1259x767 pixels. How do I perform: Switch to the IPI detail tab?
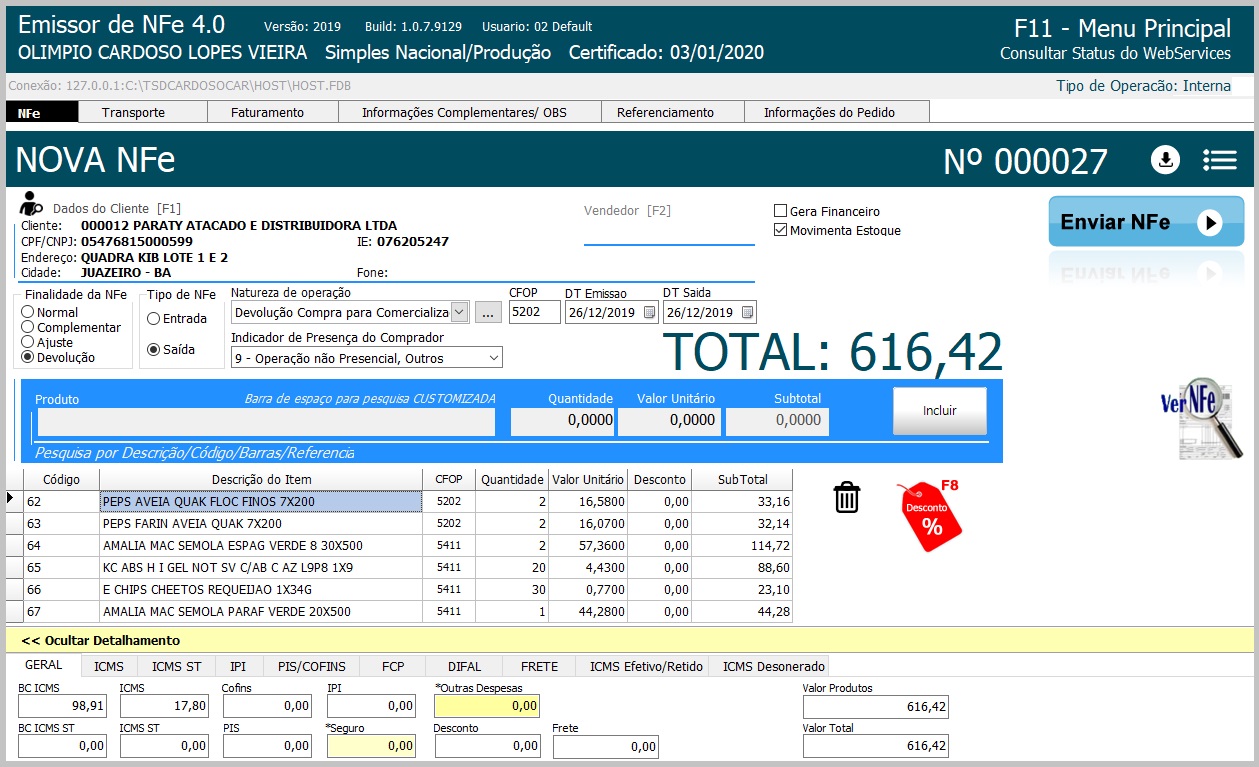(238, 666)
